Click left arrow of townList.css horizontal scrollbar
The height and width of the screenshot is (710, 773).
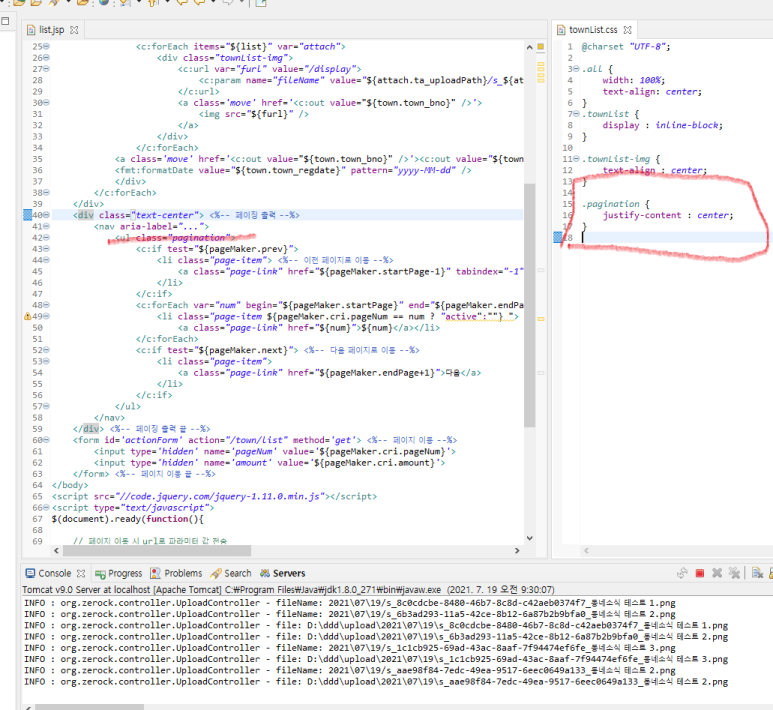click(586, 551)
